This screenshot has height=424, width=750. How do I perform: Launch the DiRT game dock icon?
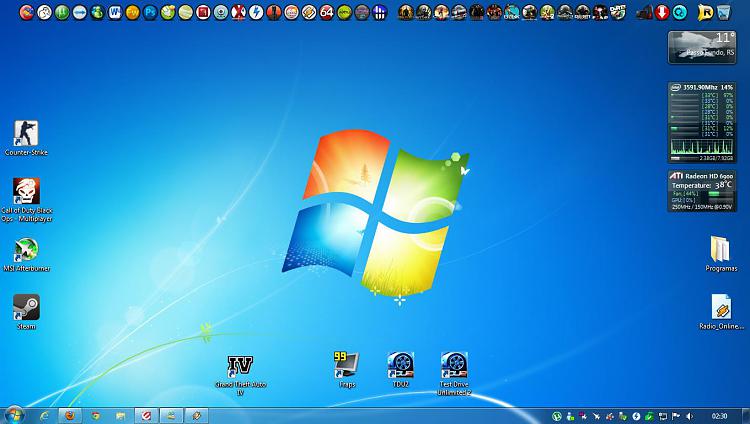point(618,12)
